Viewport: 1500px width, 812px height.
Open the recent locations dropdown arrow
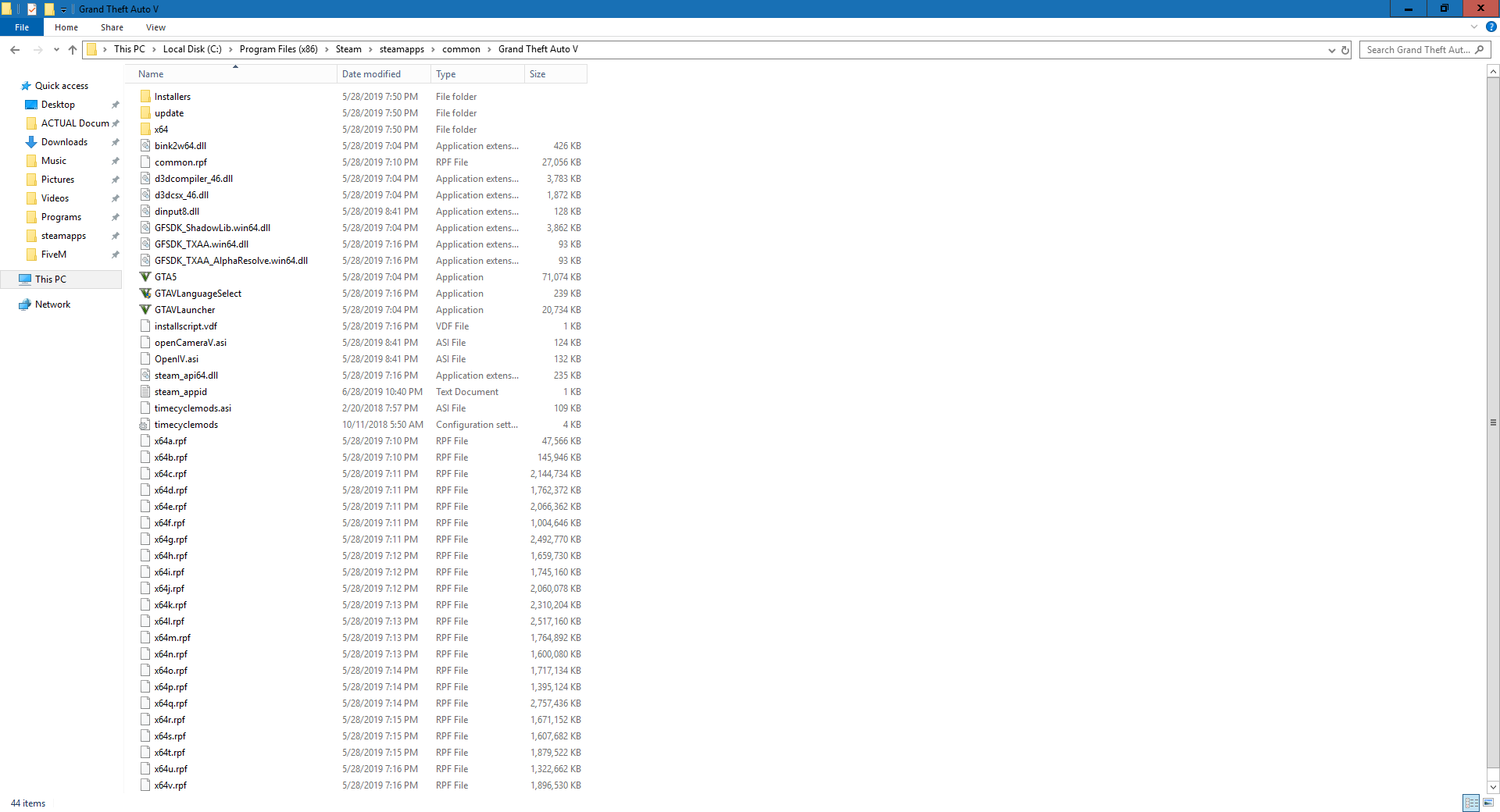tap(56, 50)
